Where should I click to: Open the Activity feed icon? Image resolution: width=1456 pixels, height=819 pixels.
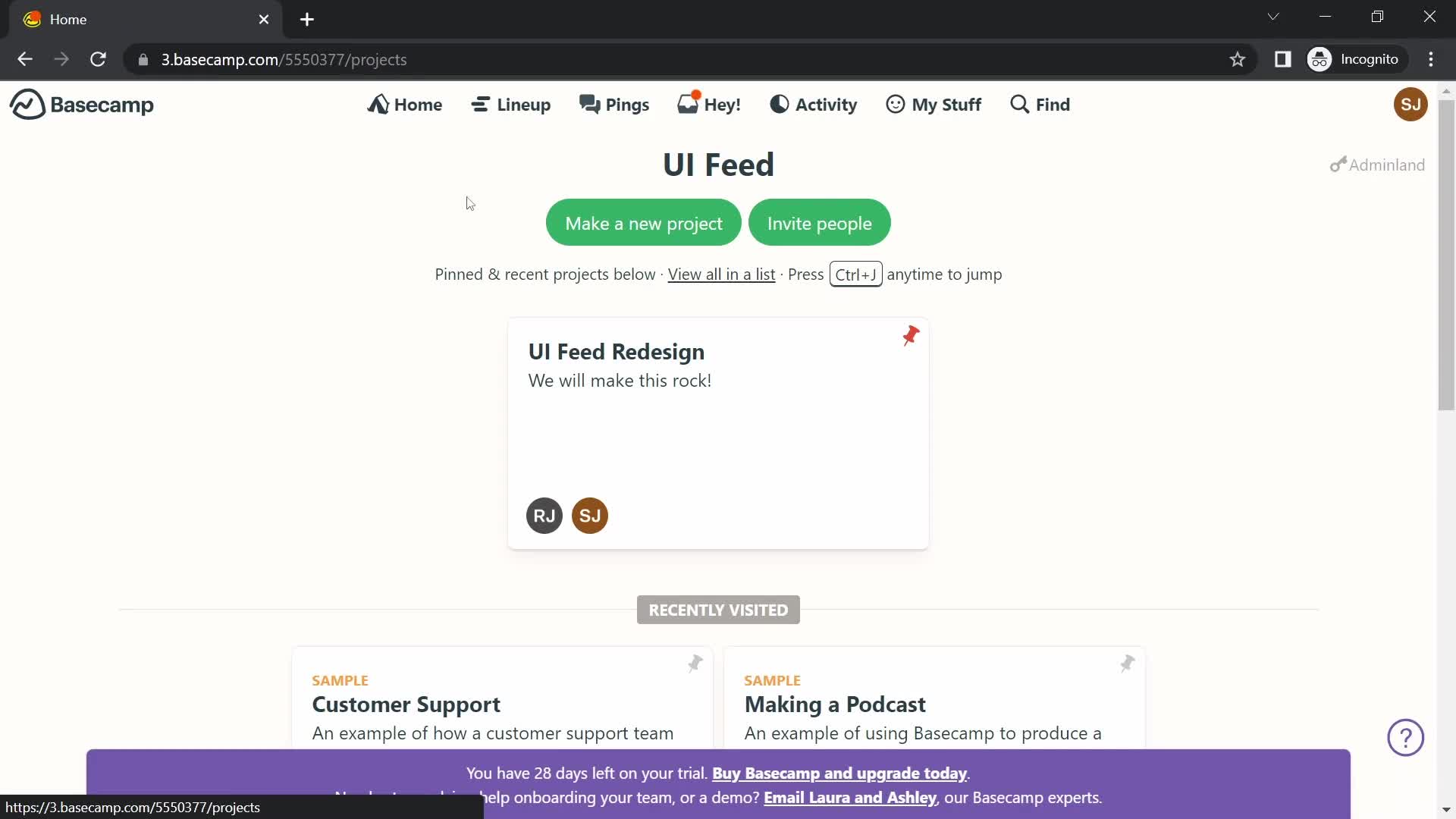click(x=780, y=104)
